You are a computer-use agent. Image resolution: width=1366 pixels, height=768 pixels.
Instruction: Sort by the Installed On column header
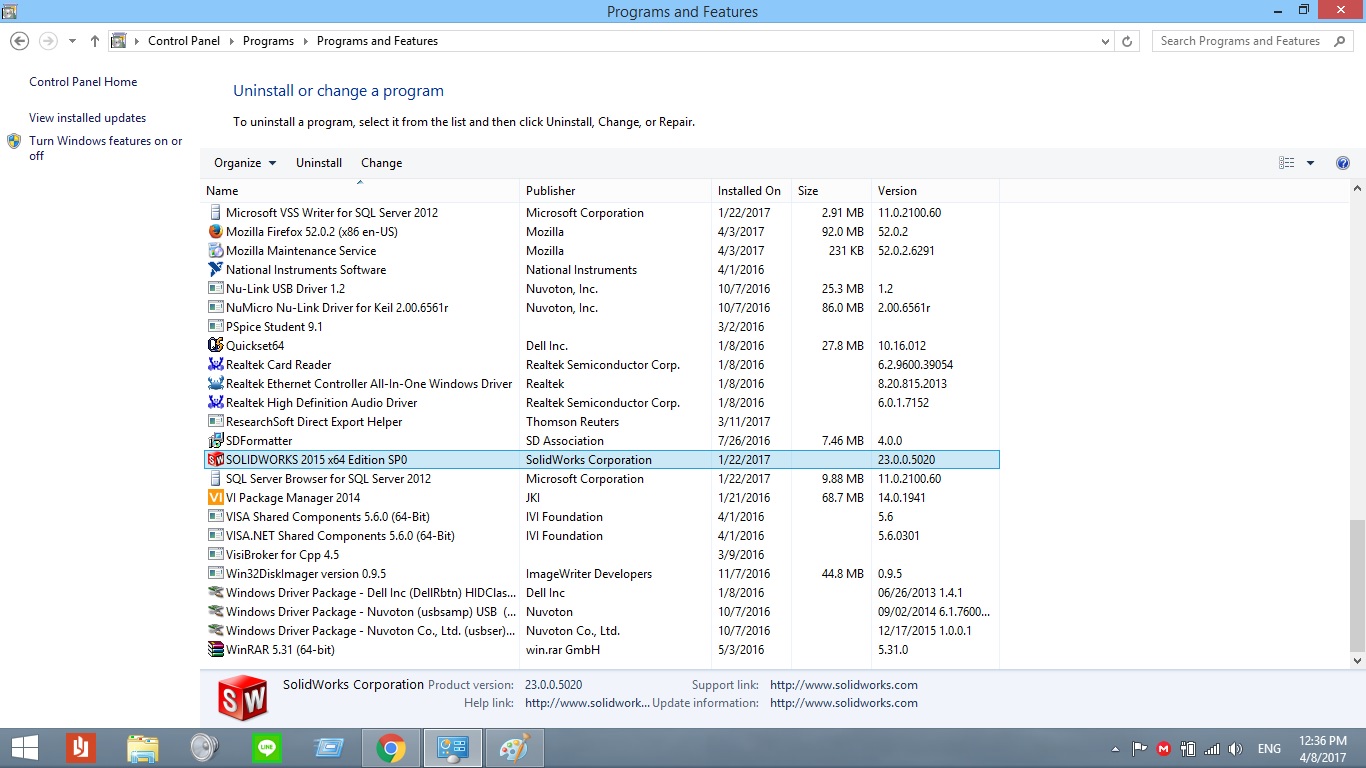click(x=751, y=191)
